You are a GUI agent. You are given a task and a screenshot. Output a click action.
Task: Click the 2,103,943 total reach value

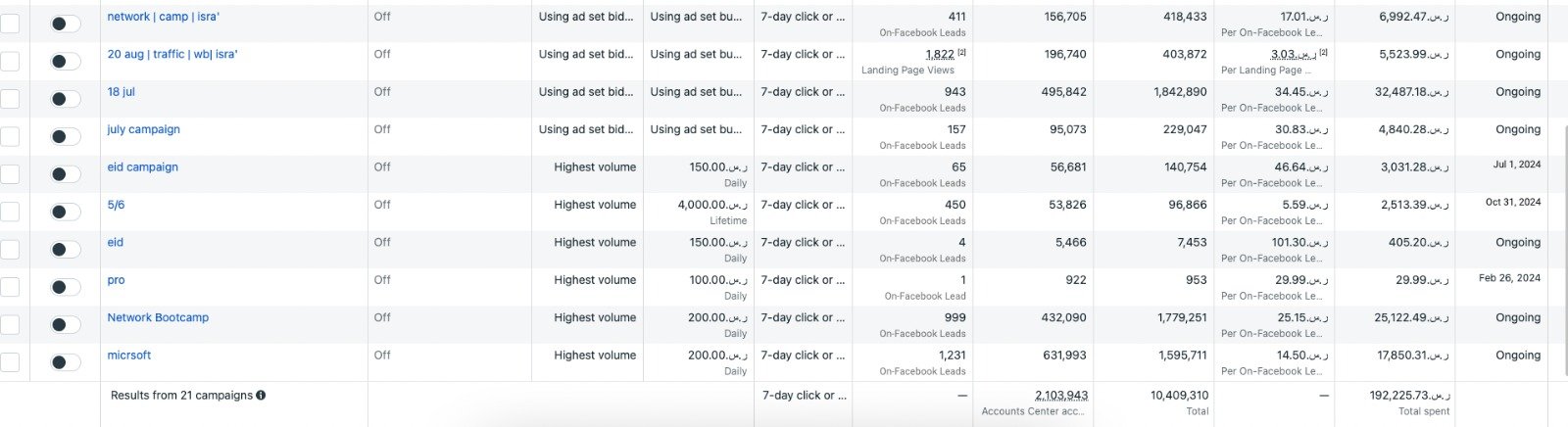coord(1060,396)
